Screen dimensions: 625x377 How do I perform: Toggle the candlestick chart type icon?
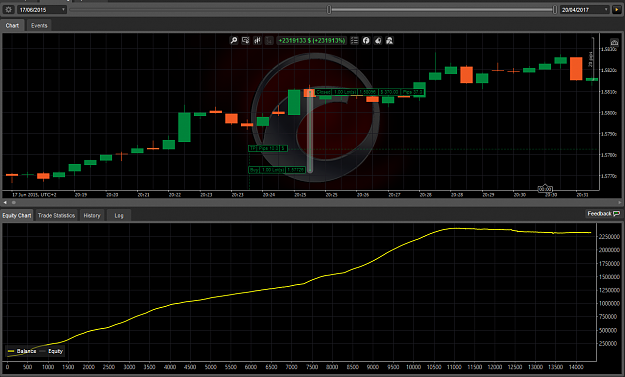[x=257, y=41]
